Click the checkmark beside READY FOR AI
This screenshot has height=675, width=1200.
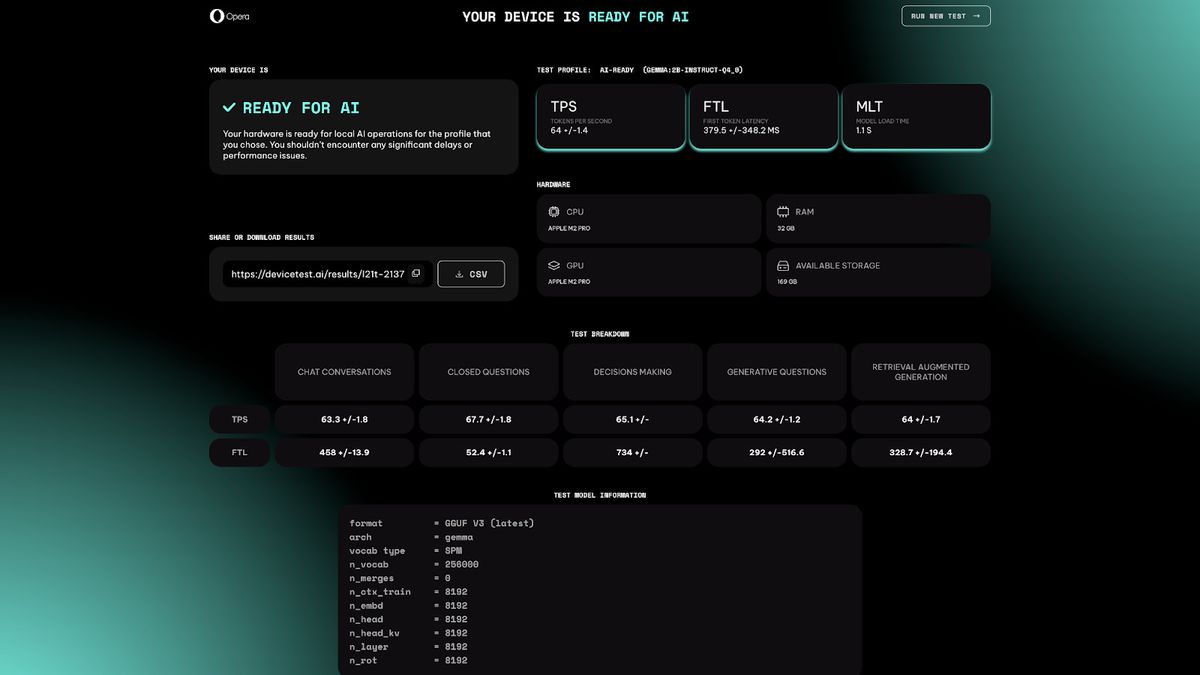[x=231, y=107]
